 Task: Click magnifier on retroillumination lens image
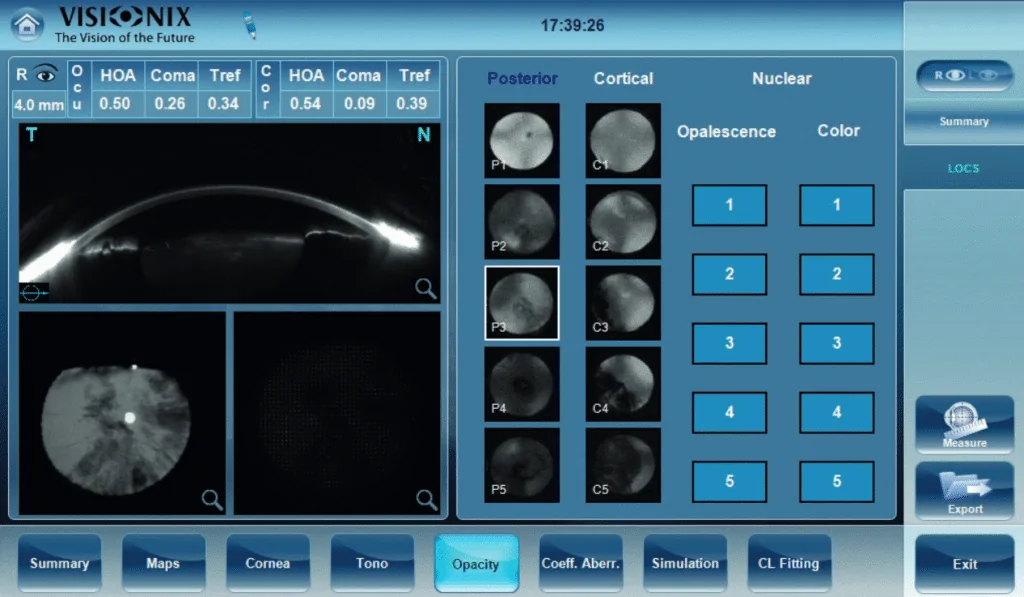[x=212, y=500]
